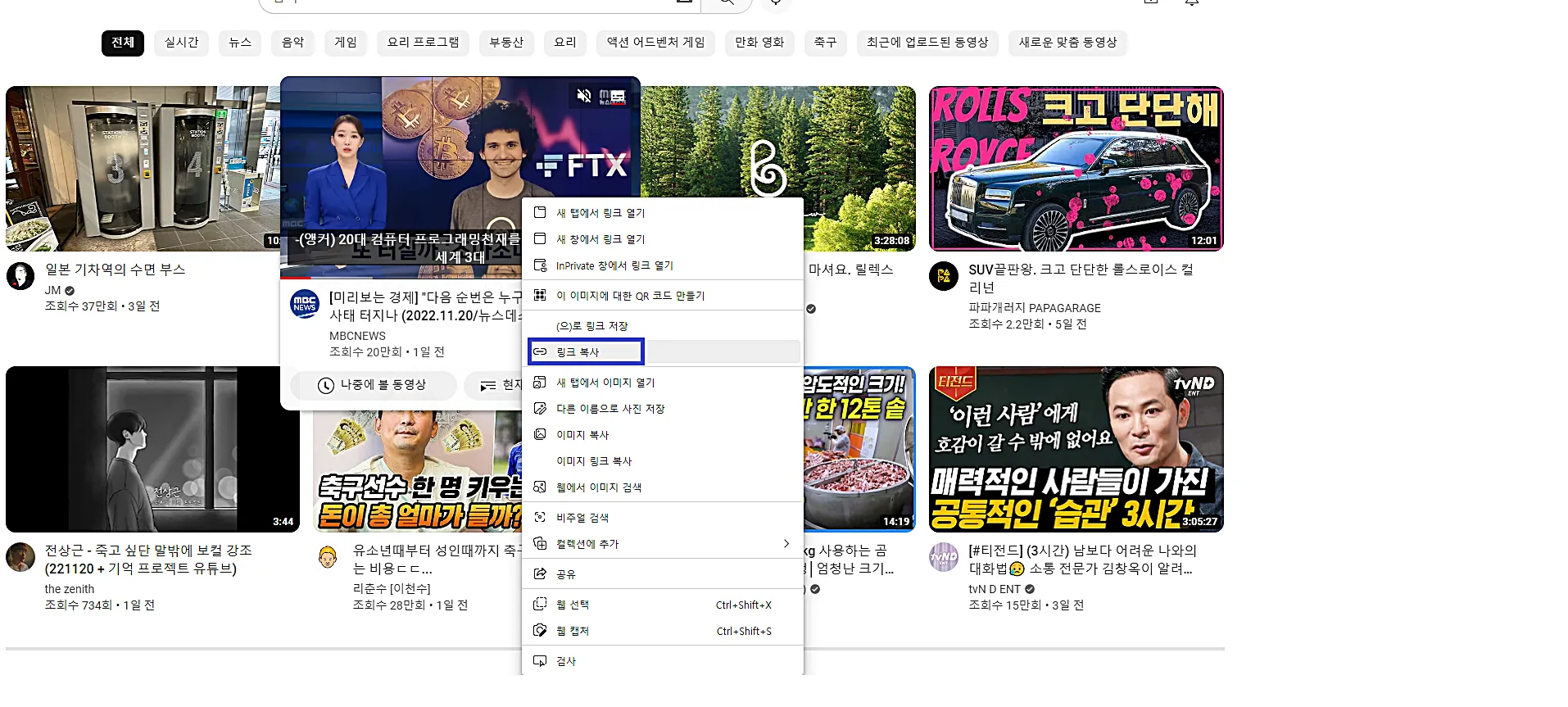Open tvN D ENT channel avatar
The height and width of the screenshot is (707, 1568).
[944, 557]
